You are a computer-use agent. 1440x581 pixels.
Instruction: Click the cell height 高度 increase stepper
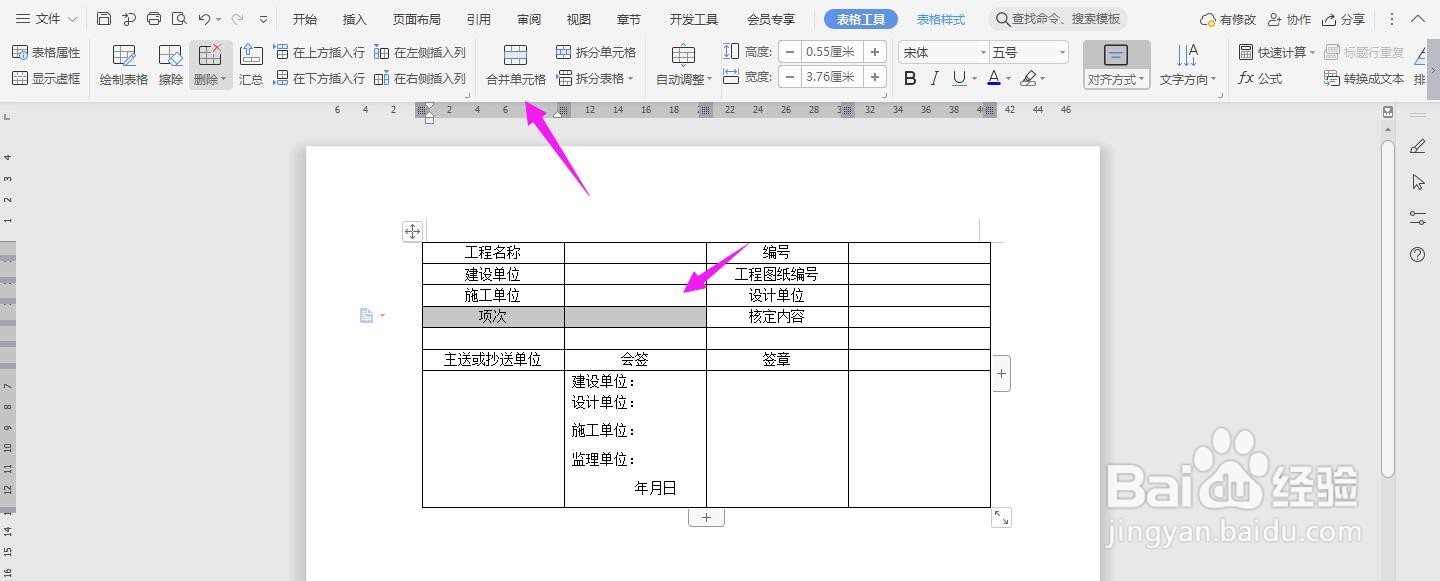coord(875,50)
